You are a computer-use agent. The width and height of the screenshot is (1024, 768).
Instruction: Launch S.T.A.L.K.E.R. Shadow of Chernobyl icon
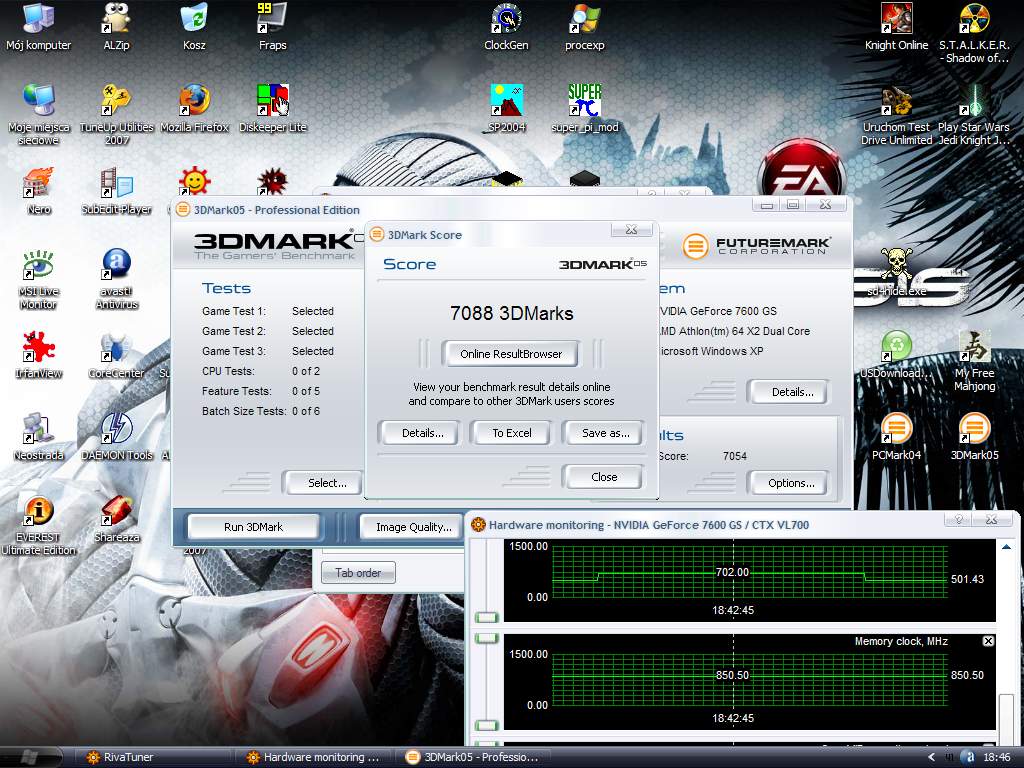point(974,34)
